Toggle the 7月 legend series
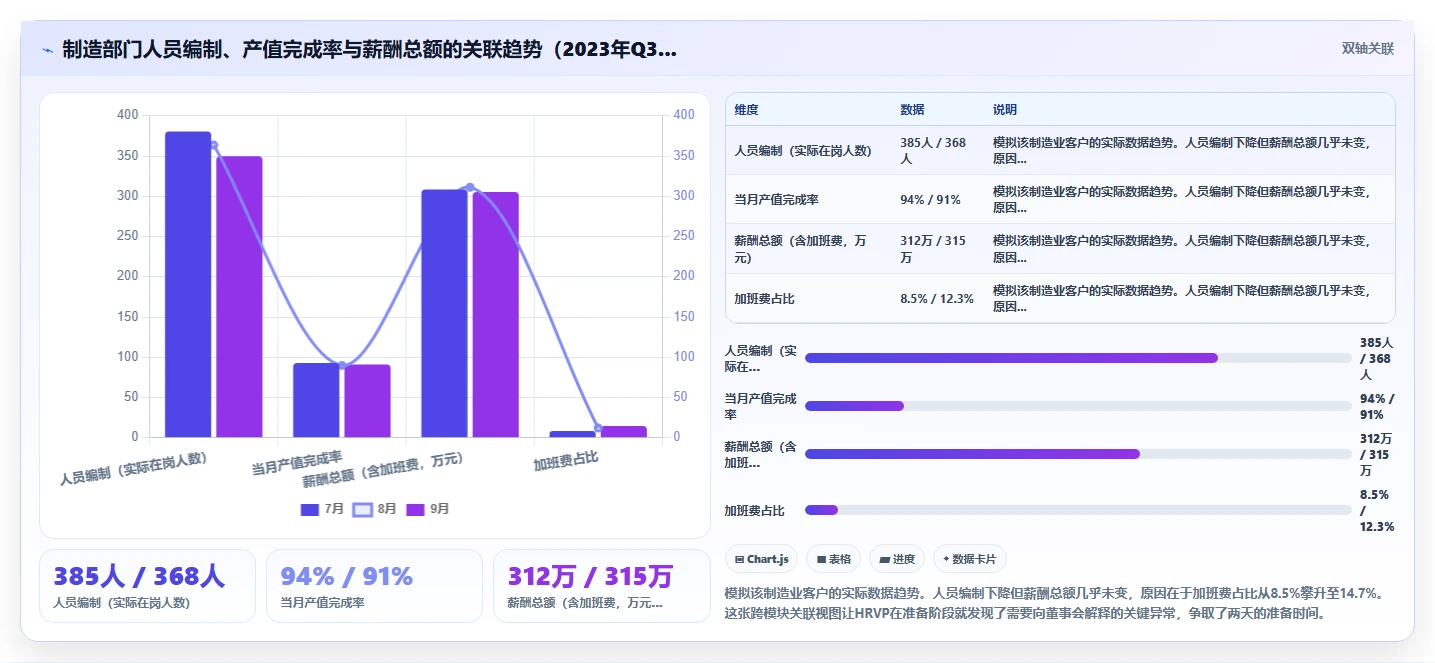The image size is (1435, 663). point(322,509)
